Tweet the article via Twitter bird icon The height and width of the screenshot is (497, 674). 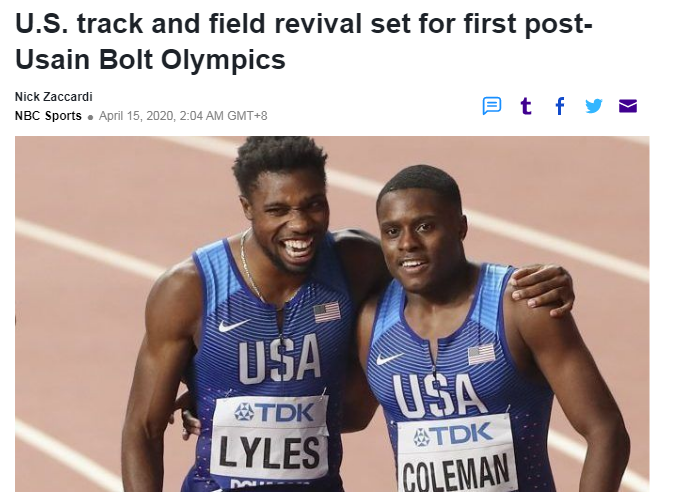point(594,106)
